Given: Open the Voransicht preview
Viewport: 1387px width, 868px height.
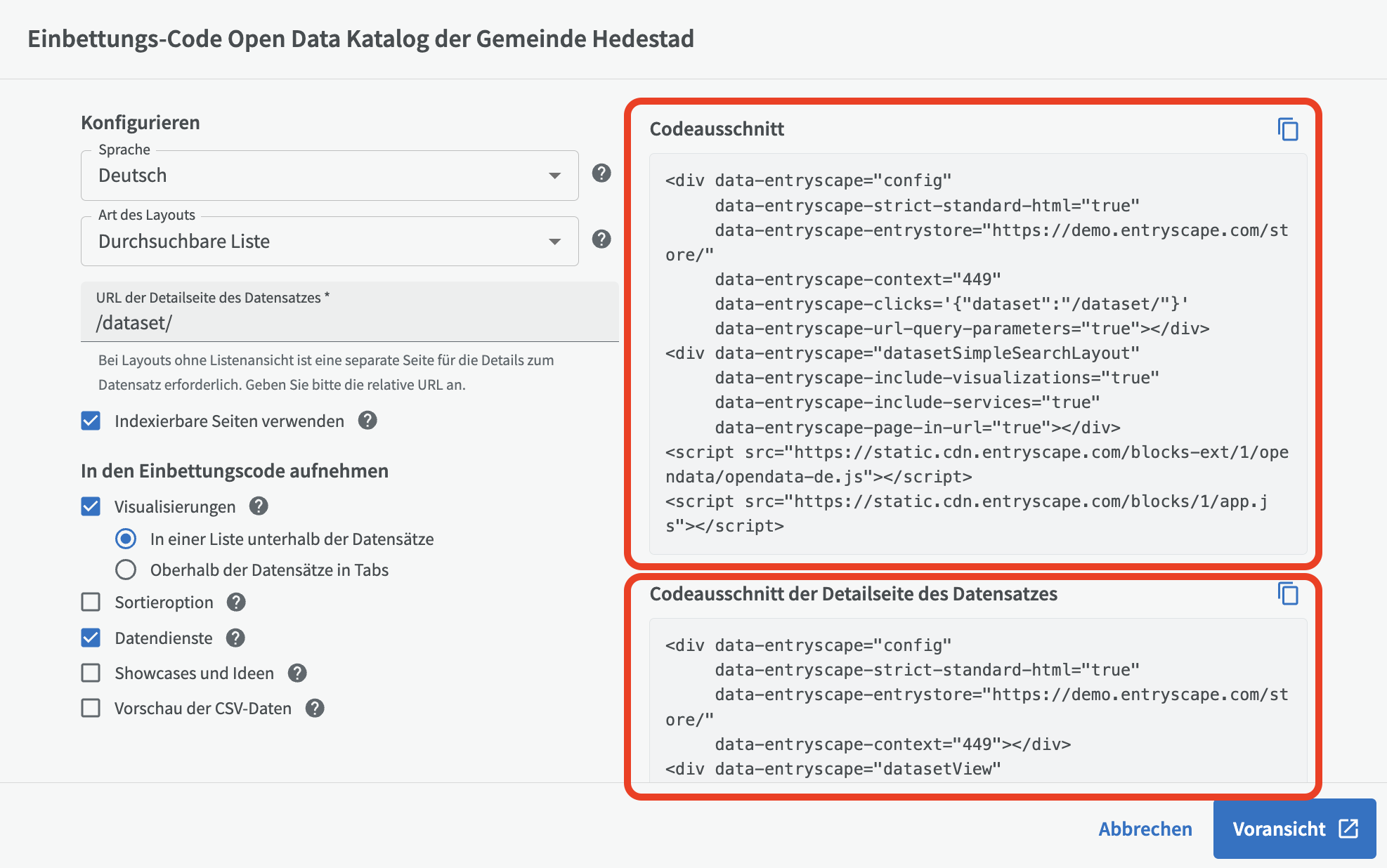Looking at the screenshot, I should [1294, 829].
